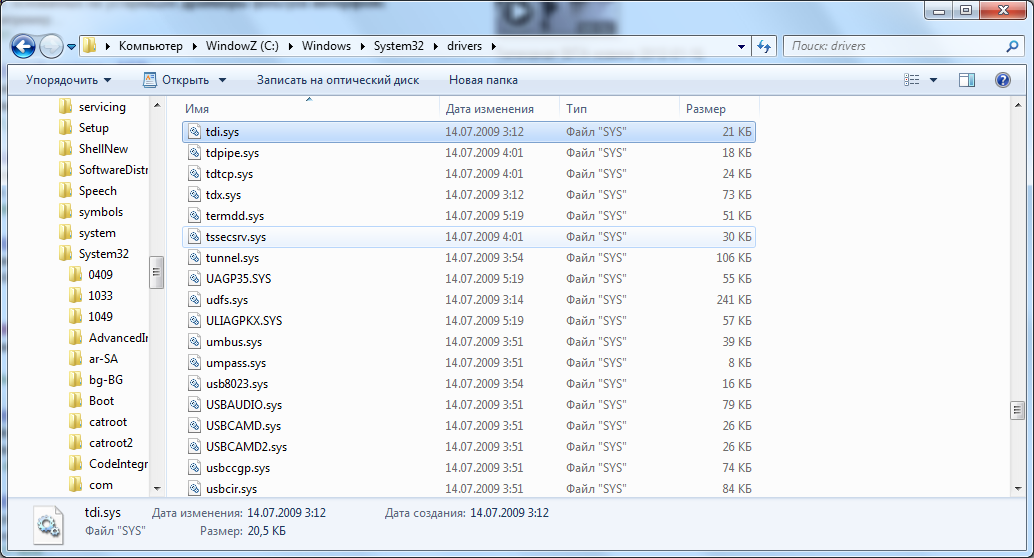Click the USBCAMD2.sys file icon
The width and height of the screenshot is (1034, 558).
tap(194, 447)
